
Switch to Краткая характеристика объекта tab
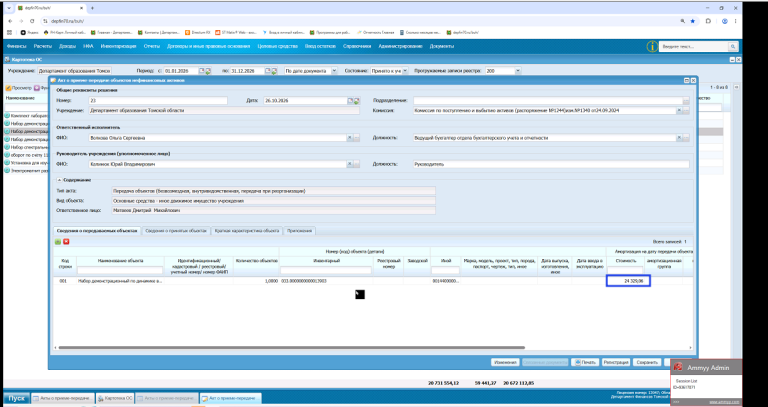click(247, 231)
